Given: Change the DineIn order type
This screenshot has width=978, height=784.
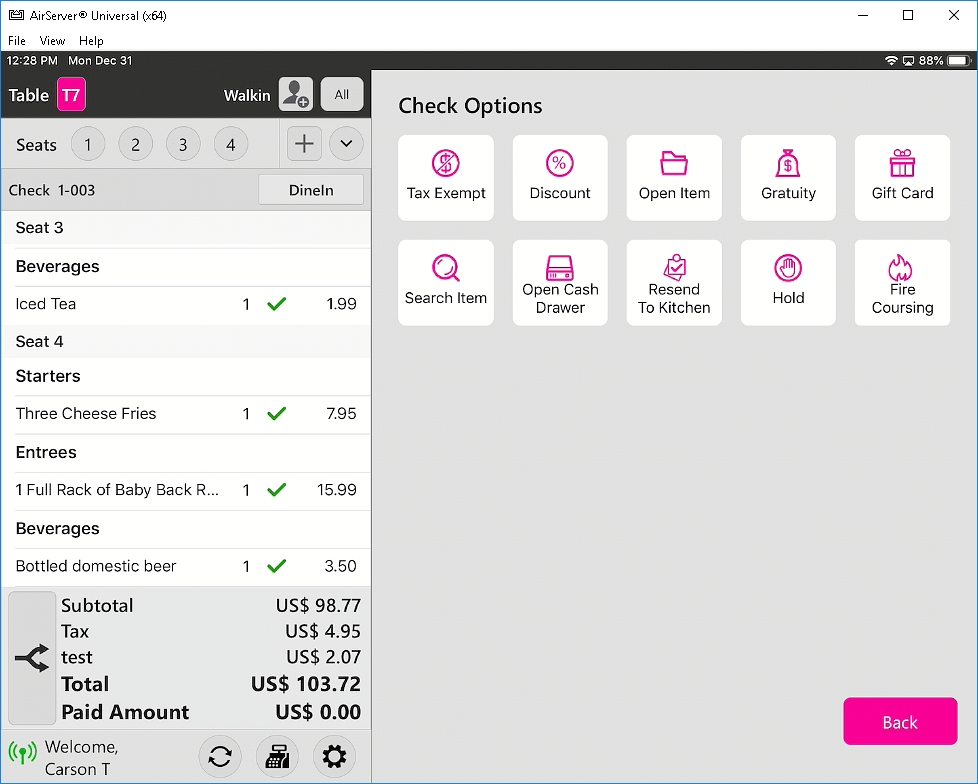Looking at the screenshot, I should click(x=311, y=190).
